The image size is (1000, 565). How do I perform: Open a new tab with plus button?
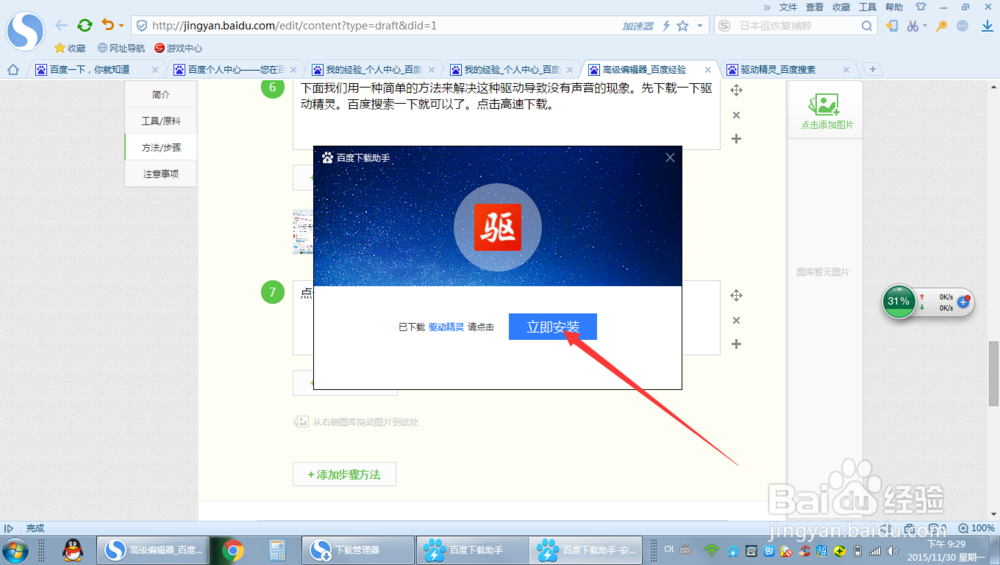pyautogui.click(x=872, y=69)
